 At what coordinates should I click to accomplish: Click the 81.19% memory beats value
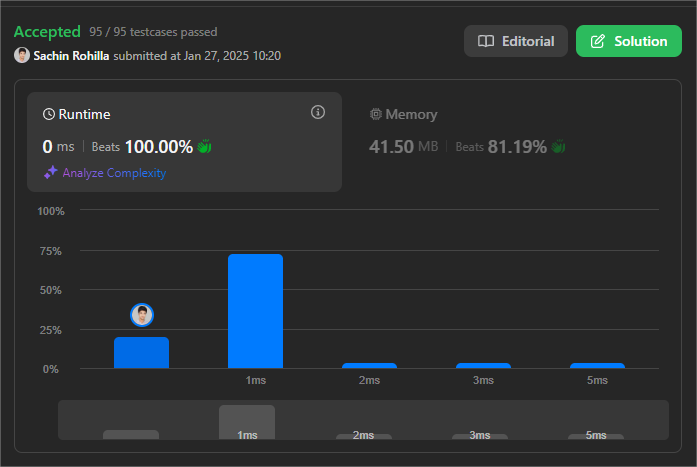click(x=517, y=147)
